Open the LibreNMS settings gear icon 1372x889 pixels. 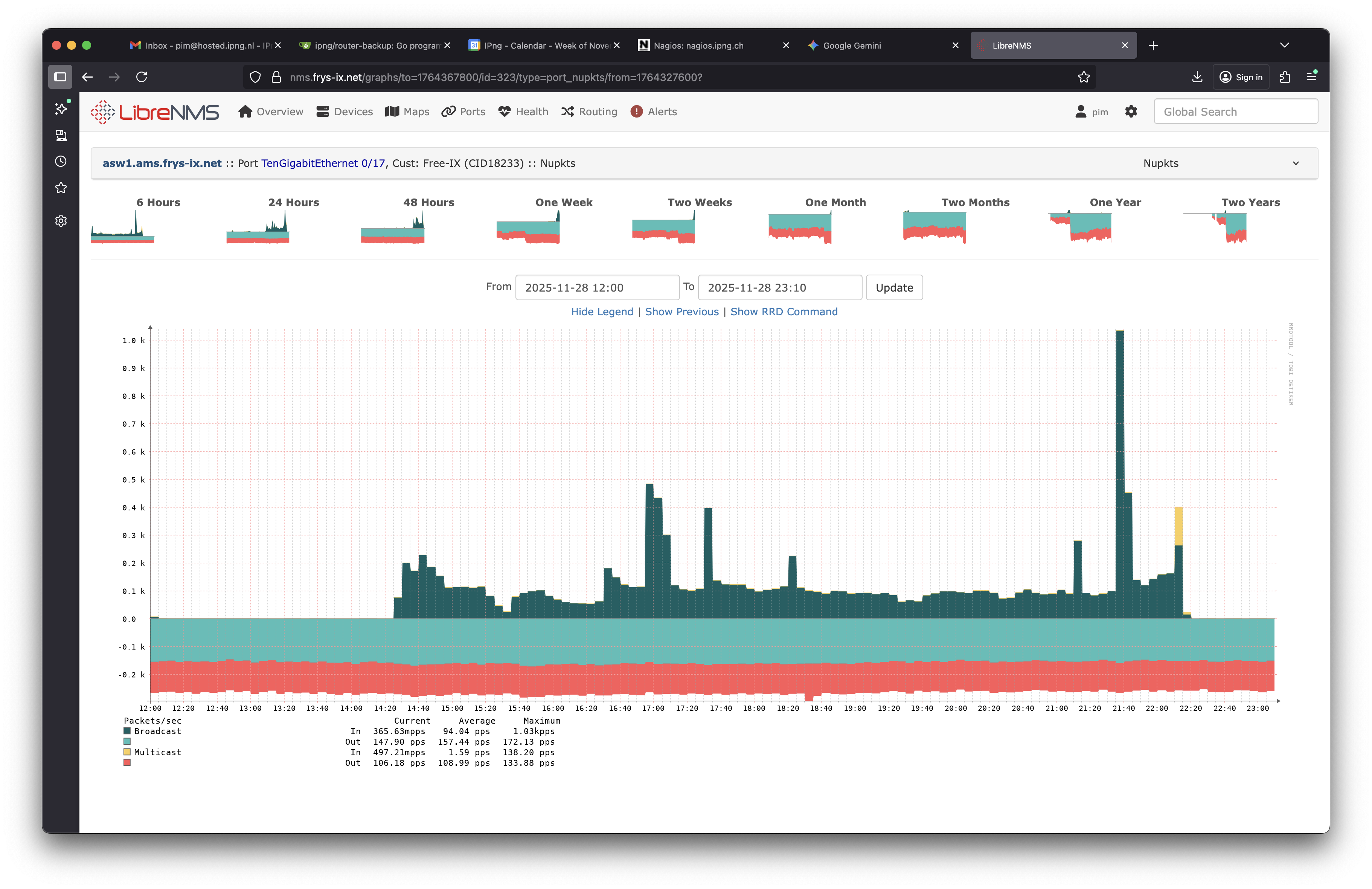point(1130,112)
